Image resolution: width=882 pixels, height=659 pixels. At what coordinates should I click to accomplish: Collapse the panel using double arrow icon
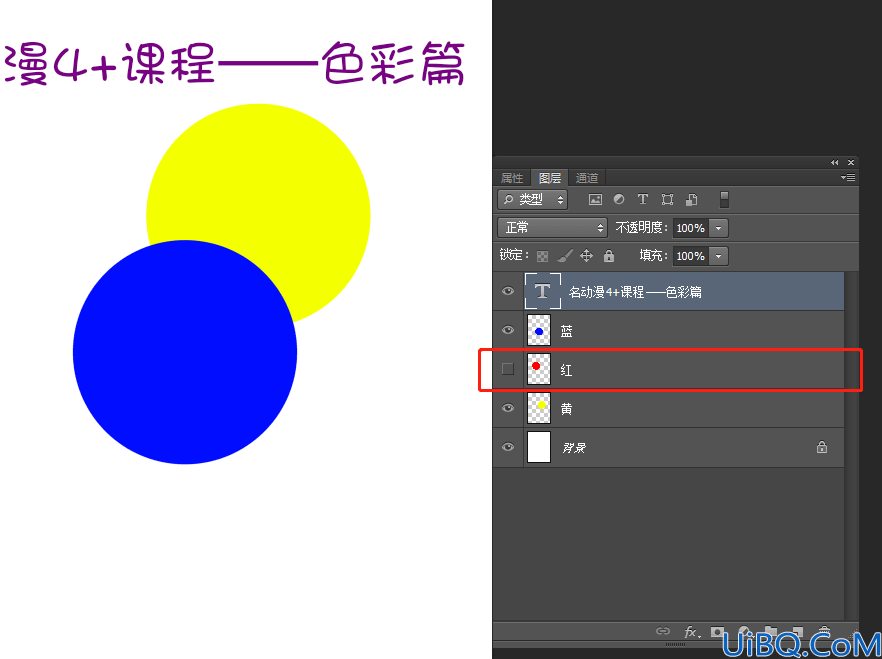pos(834,163)
